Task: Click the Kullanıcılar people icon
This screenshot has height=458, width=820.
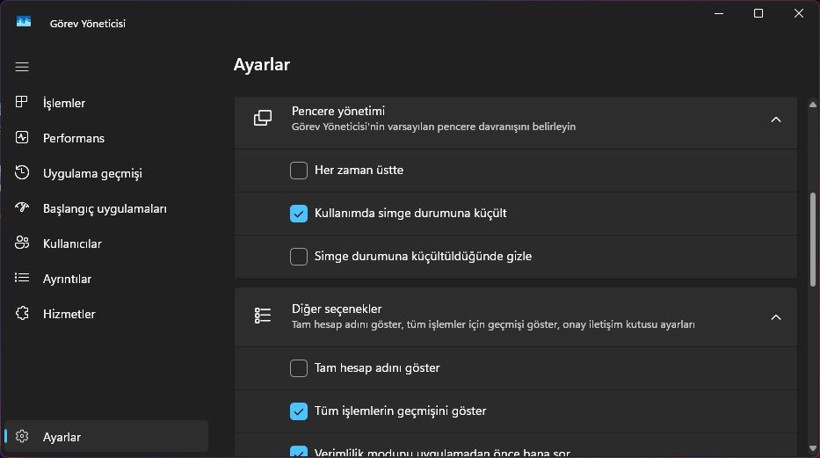Action: tap(22, 243)
